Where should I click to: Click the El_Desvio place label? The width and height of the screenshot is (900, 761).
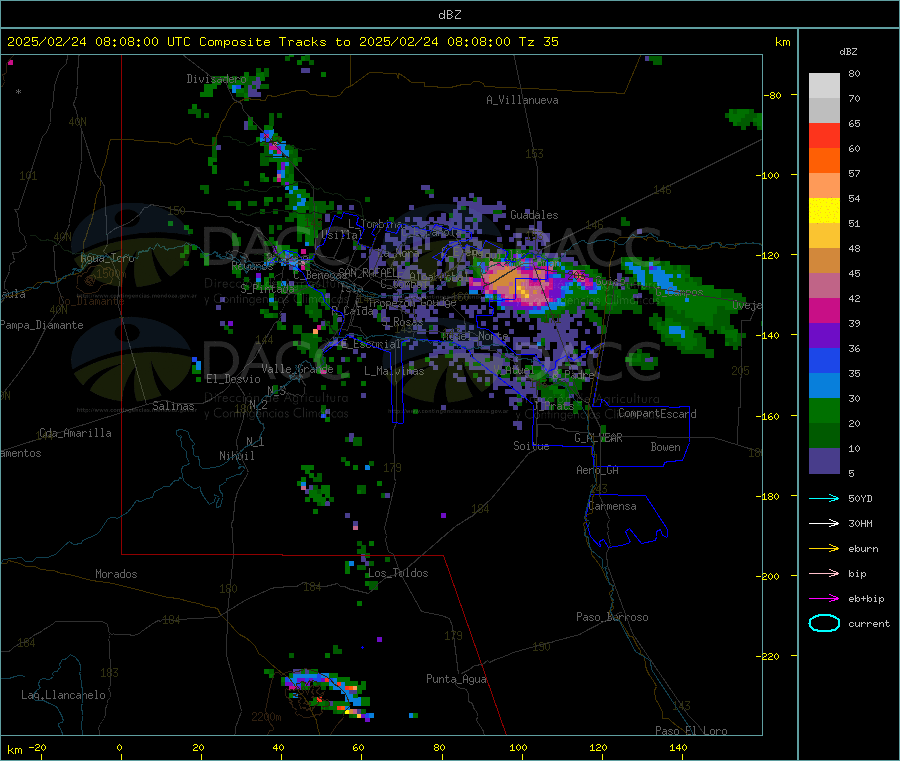click(x=233, y=379)
